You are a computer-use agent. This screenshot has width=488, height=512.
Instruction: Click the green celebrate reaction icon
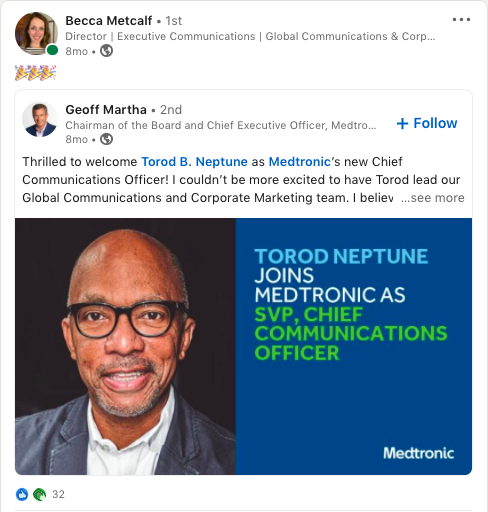point(39,494)
